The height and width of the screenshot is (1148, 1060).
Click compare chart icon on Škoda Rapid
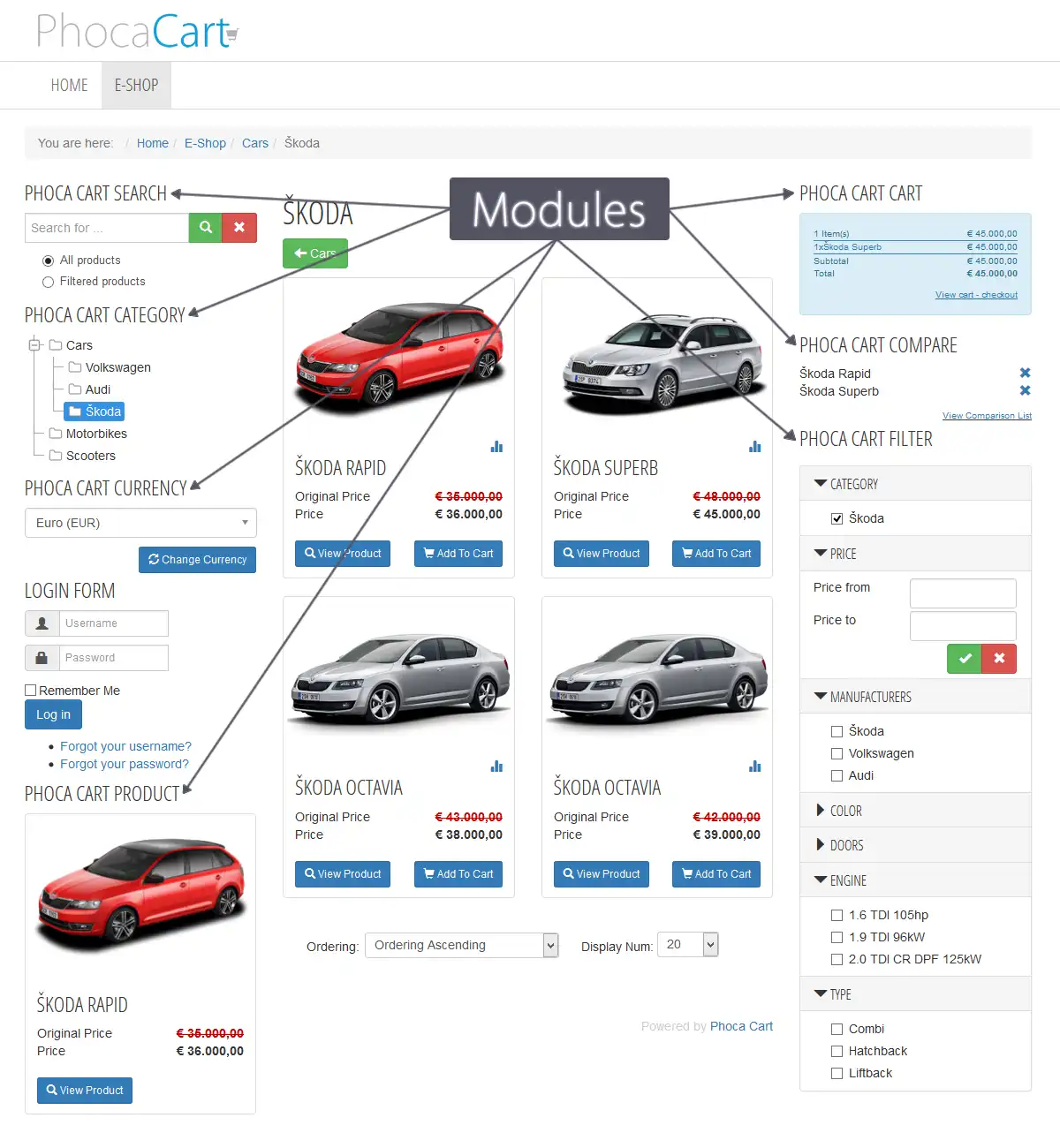[x=496, y=447]
